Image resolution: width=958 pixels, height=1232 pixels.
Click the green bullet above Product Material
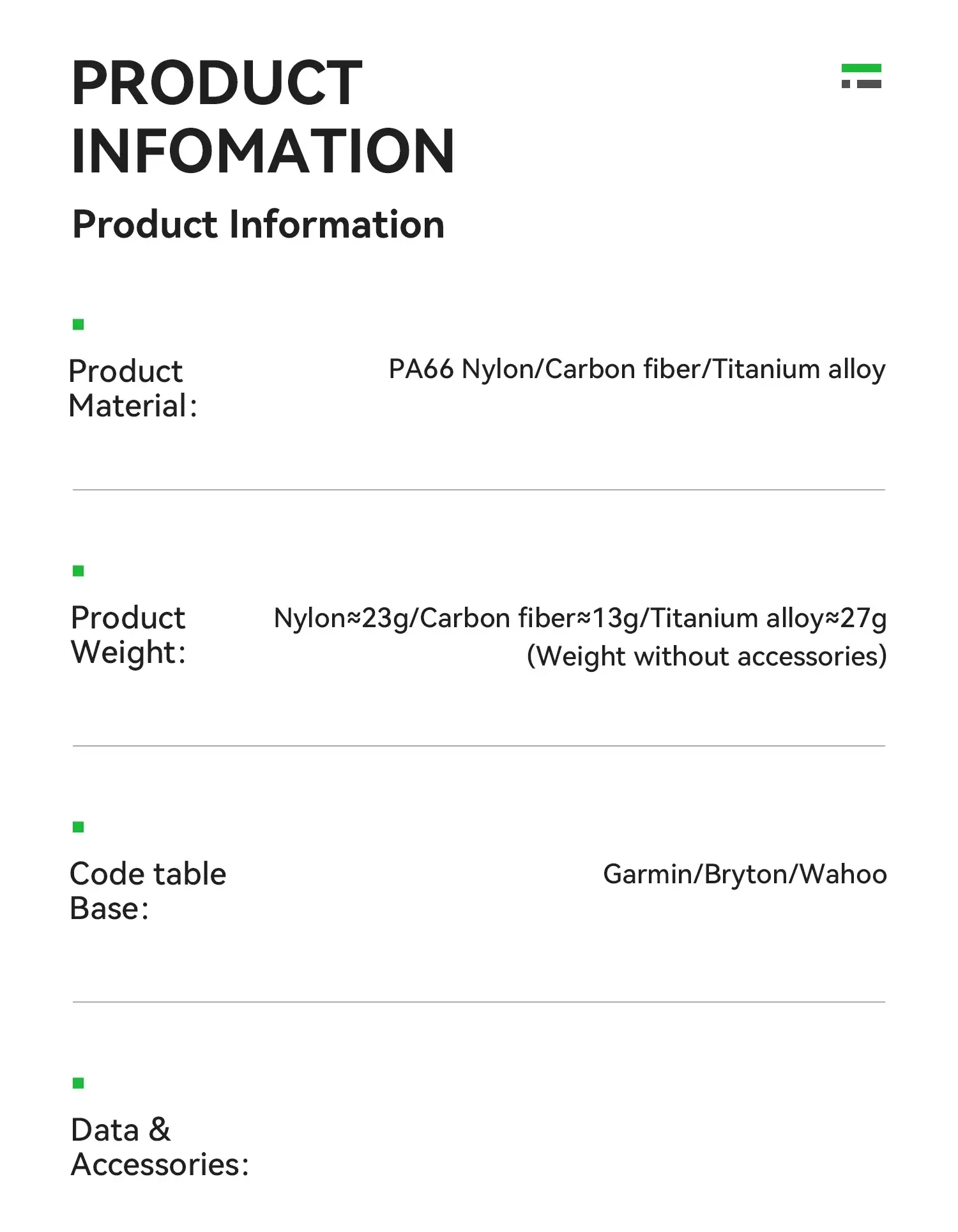click(x=79, y=324)
